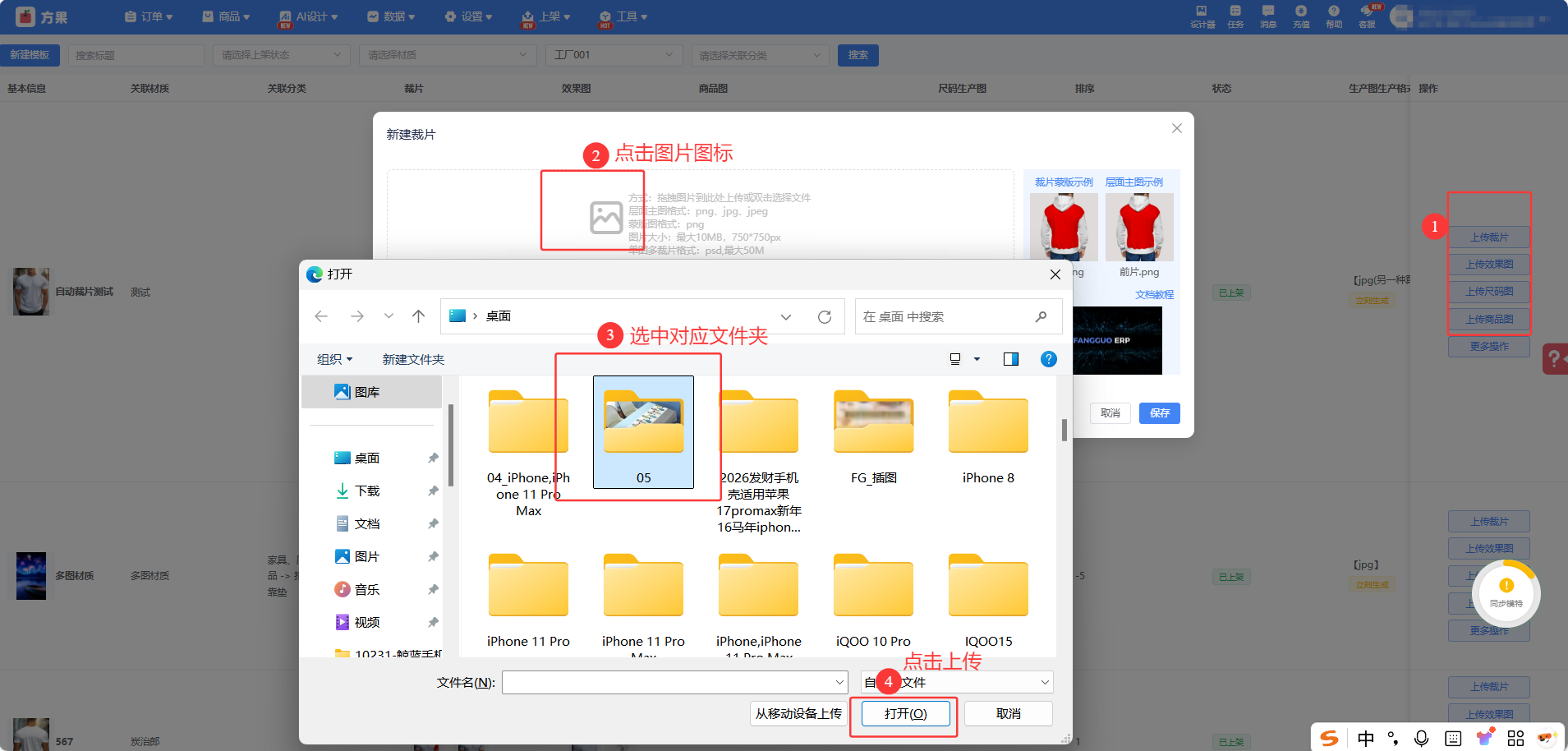Open the 订单 menu

coord(149,16)
